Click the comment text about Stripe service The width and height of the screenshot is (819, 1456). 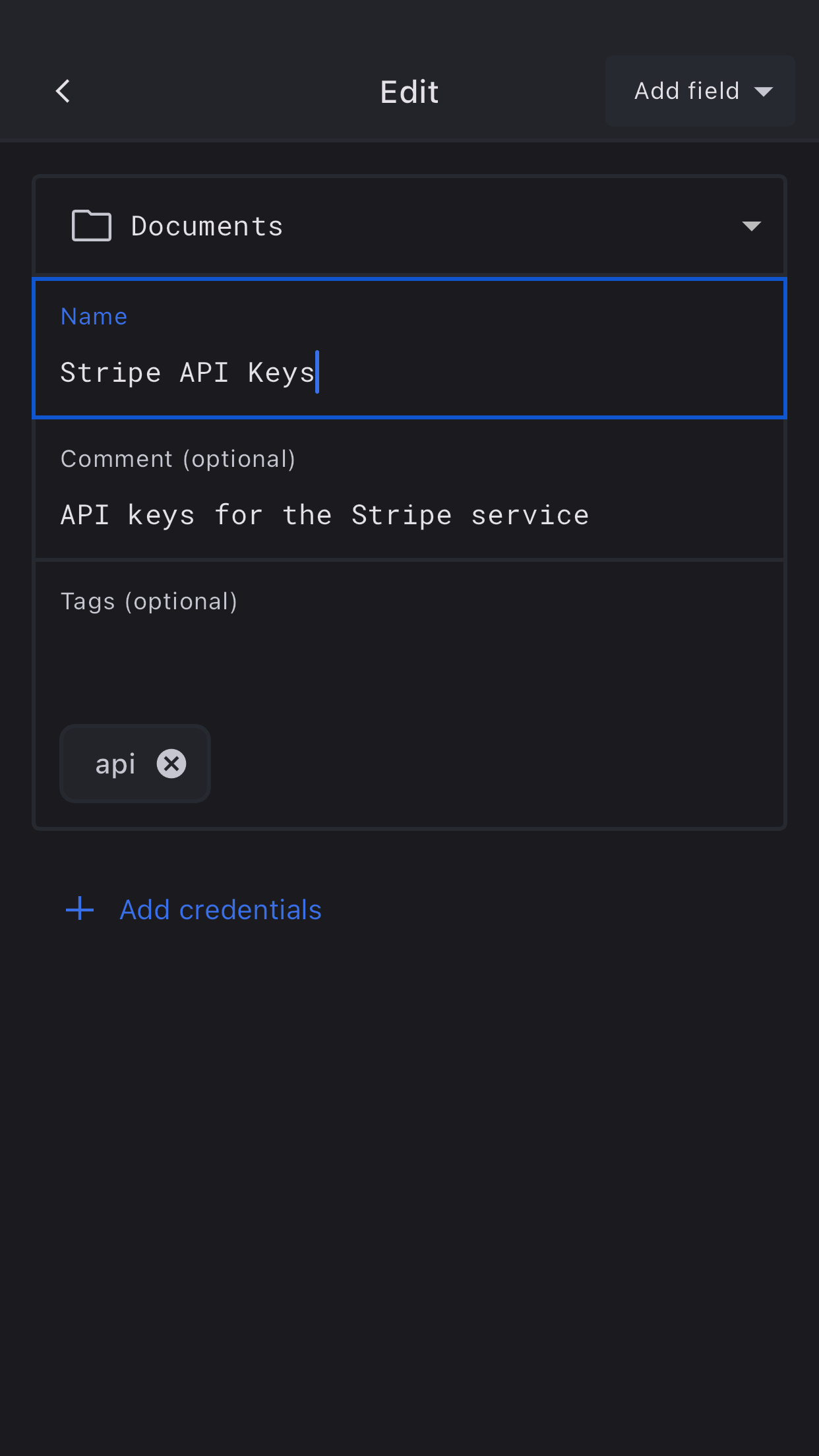tap(324, 516)
